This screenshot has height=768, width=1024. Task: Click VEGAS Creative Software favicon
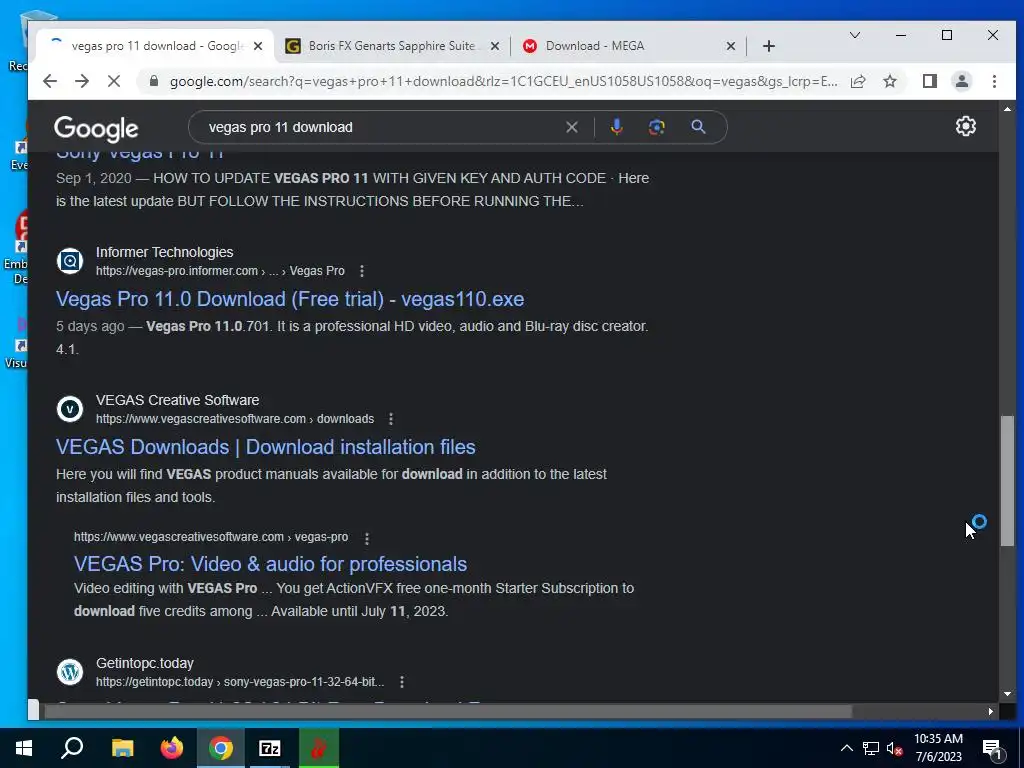[70, 409]
